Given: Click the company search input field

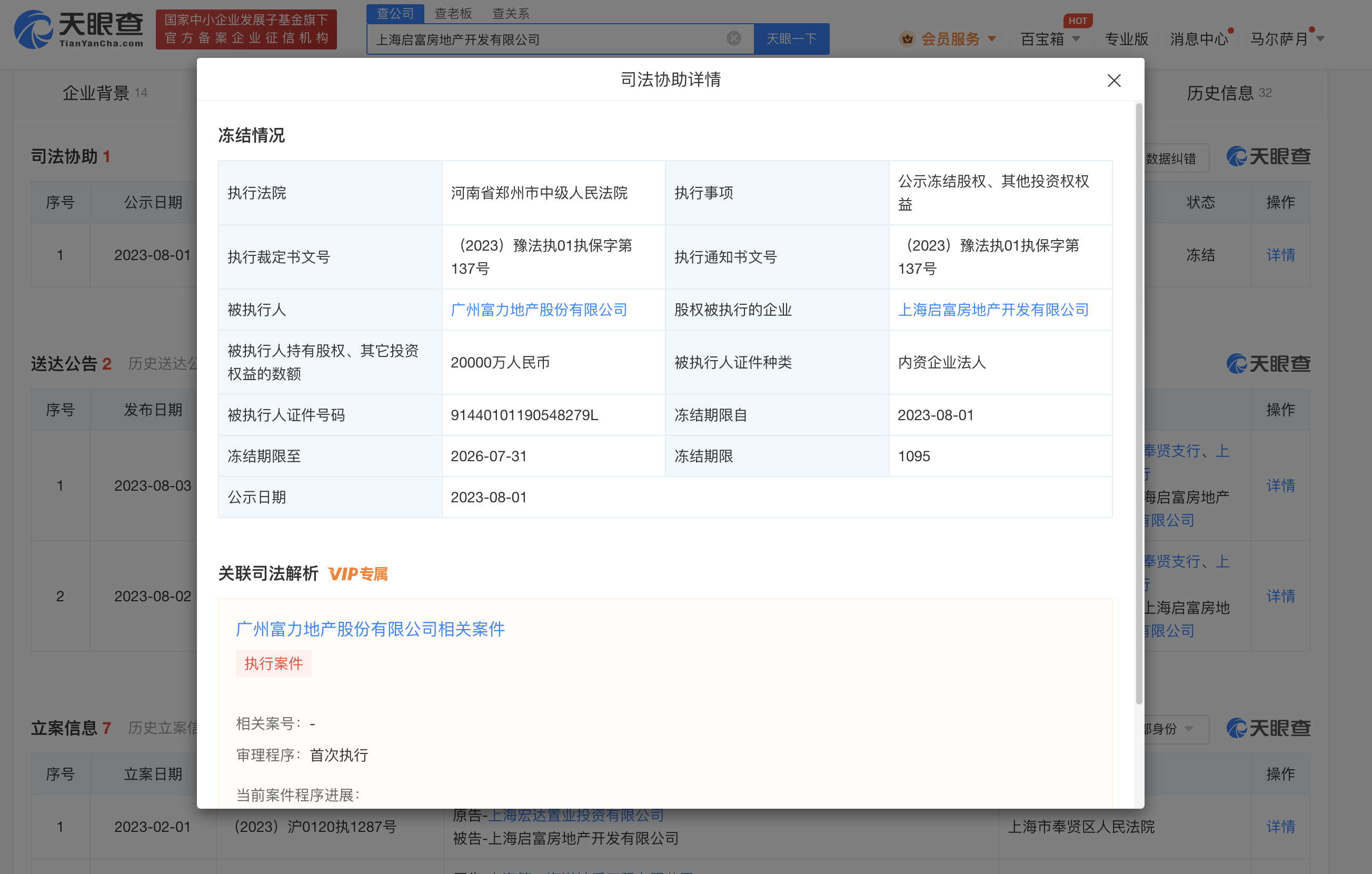Looking at the screenshot, I should tap(547, 39).
